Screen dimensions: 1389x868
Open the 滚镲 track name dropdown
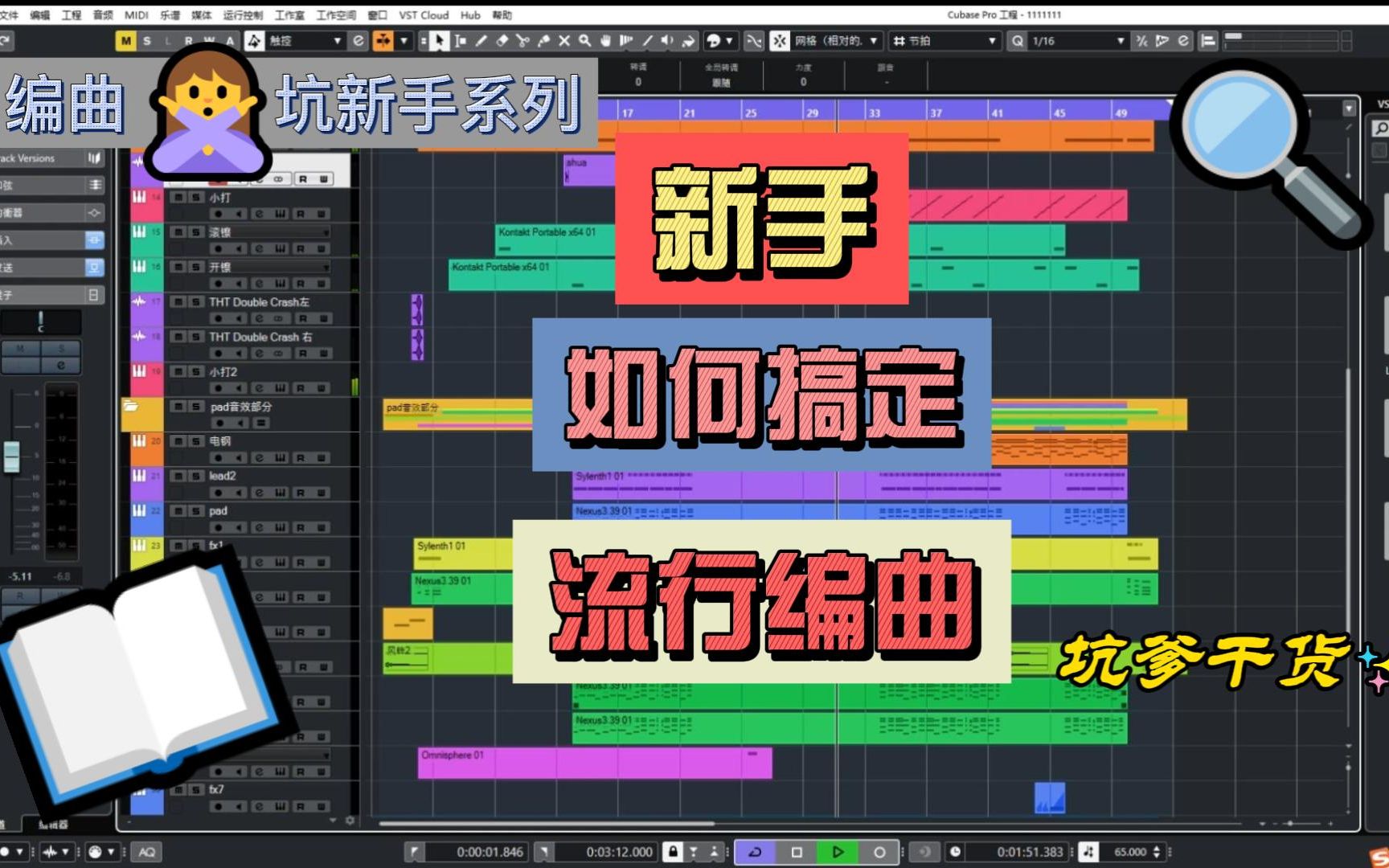tap(326, 232)
